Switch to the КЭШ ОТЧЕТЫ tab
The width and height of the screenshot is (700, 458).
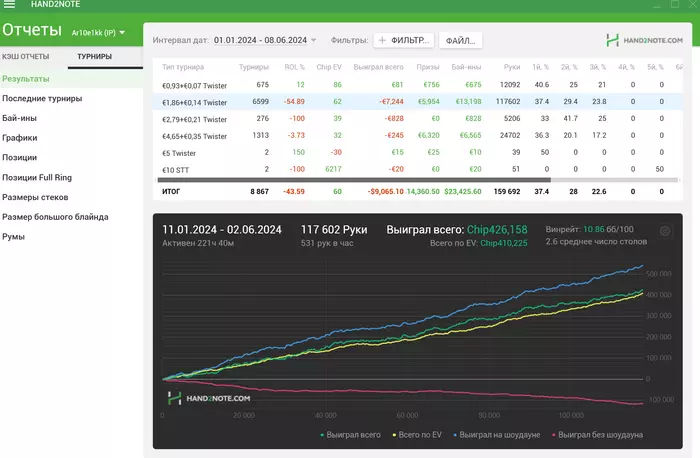point(25,57)
